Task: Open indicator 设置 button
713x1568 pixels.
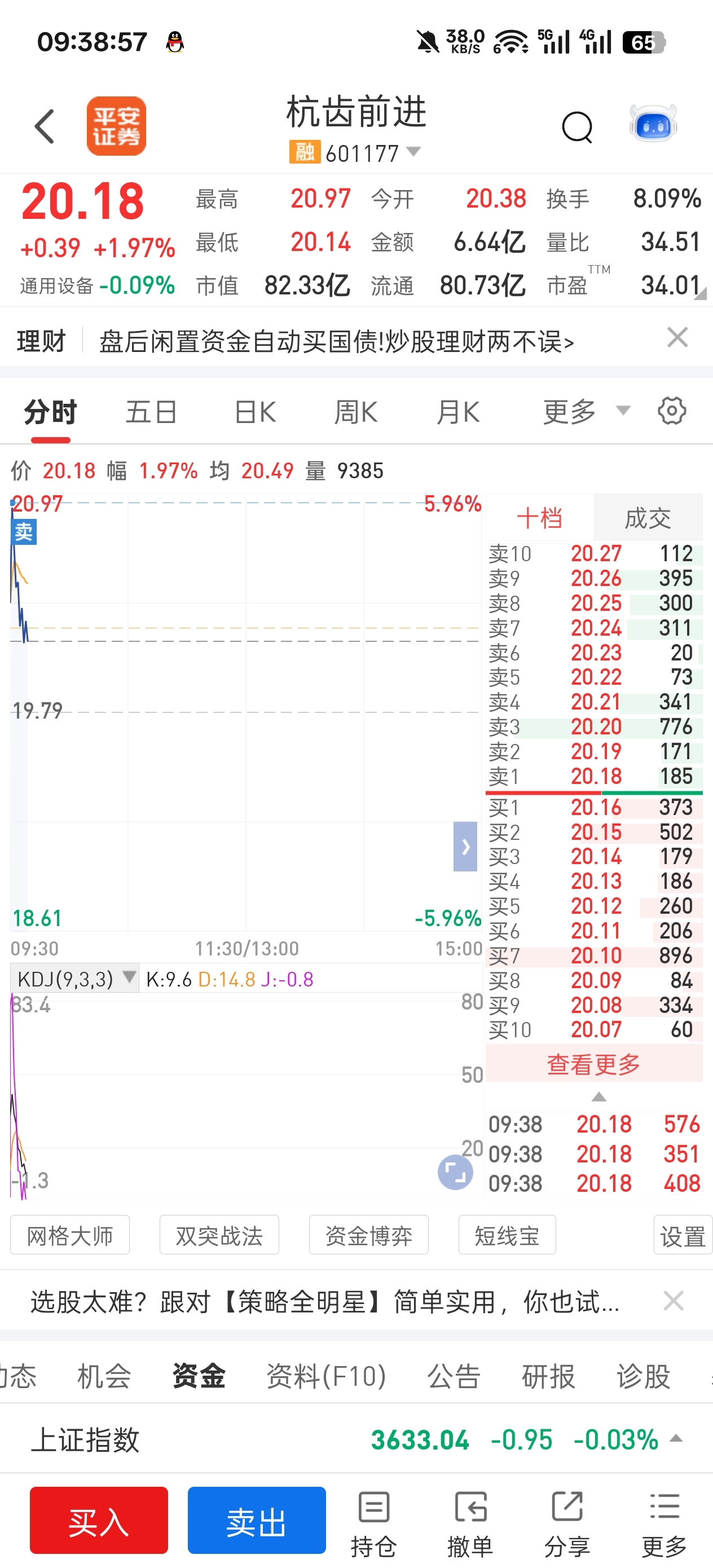Action: coord(683,1236)
